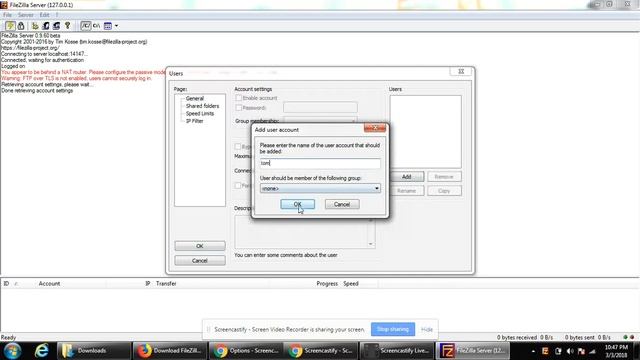Click the Description comments text area
The height and width of the screenshot is (360, 640).
click(301, 232)
